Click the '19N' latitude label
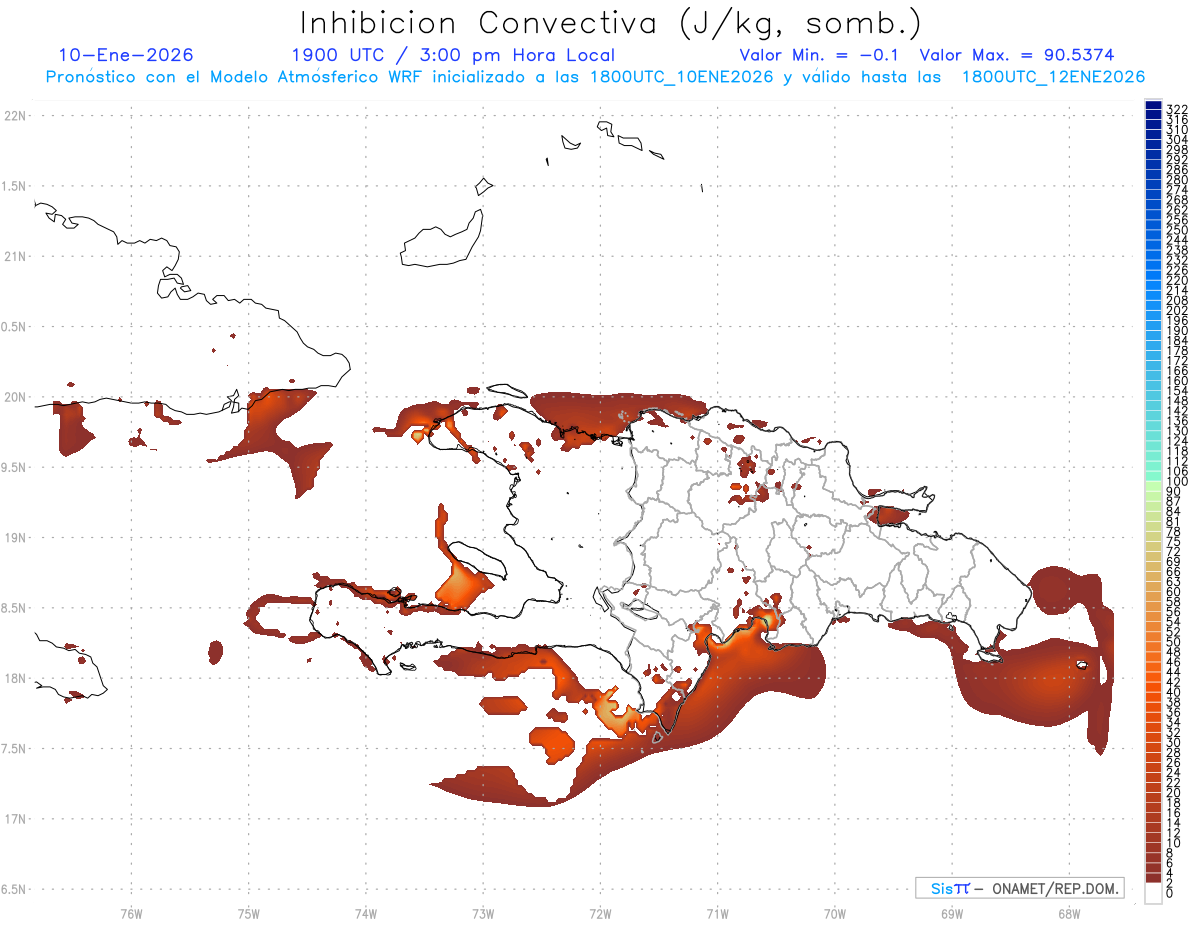 15,537
